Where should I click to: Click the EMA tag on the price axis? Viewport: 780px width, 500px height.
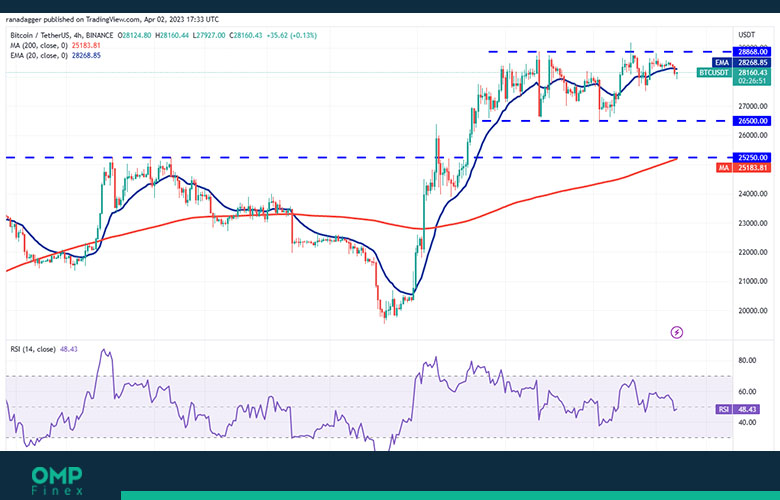click(722, 63)
